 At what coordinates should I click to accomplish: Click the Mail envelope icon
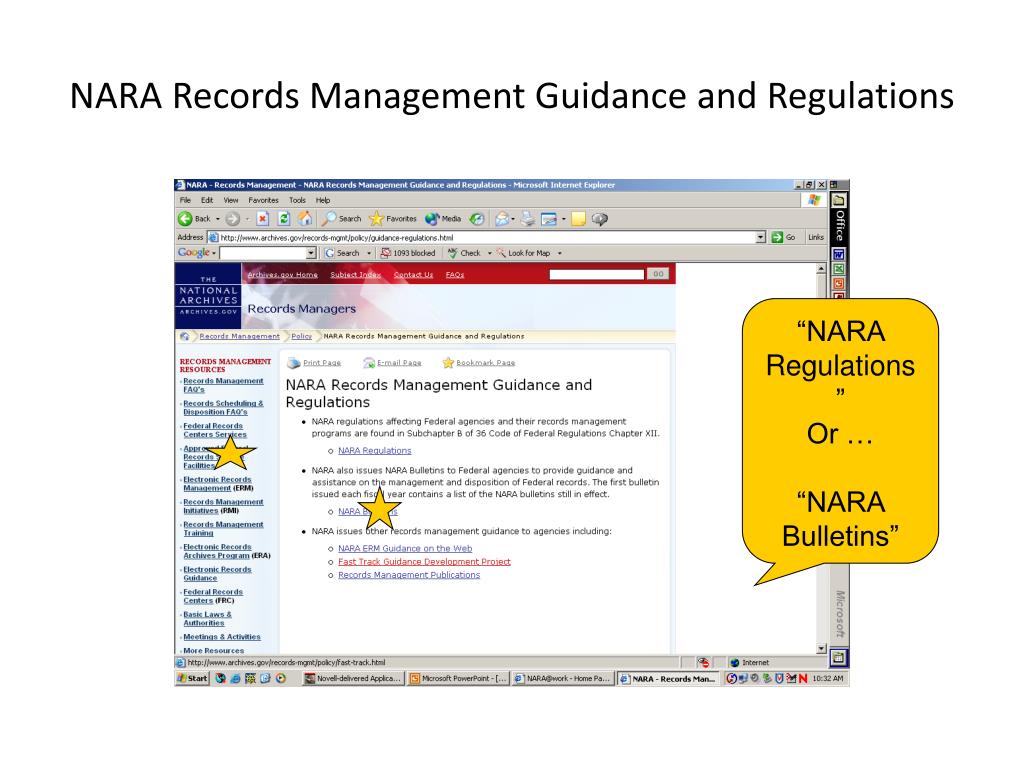(x=502, y=219)
